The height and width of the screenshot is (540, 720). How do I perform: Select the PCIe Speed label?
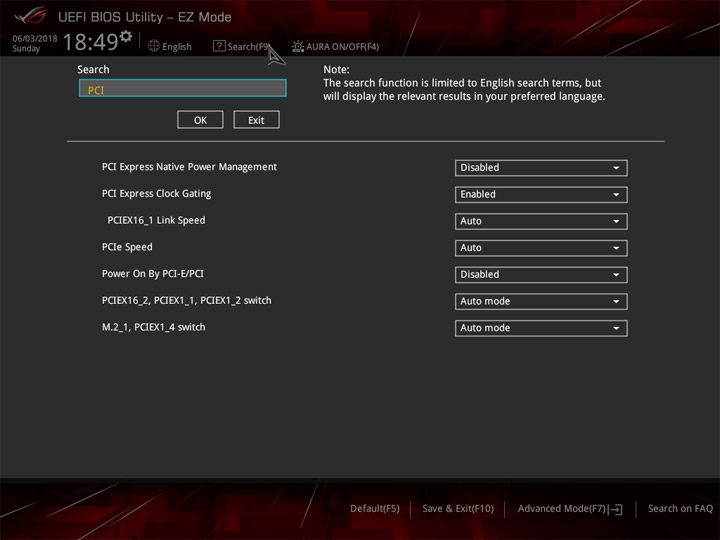point(127,247)
